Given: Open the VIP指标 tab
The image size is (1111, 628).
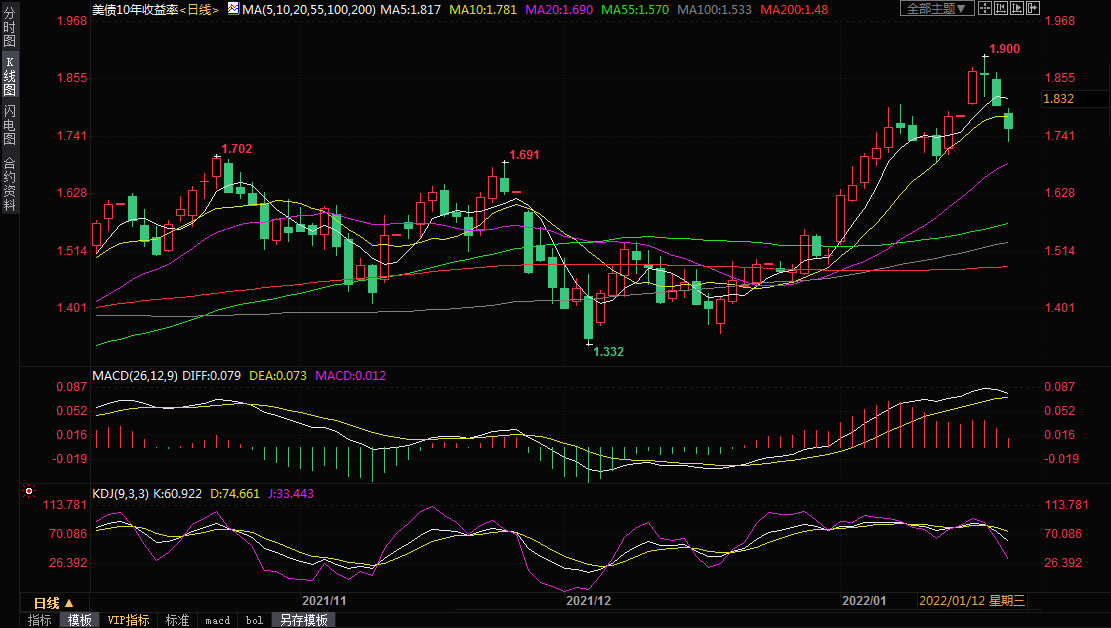Looking at the screenshot, I should pyautogui.click(x=128, y=620).
